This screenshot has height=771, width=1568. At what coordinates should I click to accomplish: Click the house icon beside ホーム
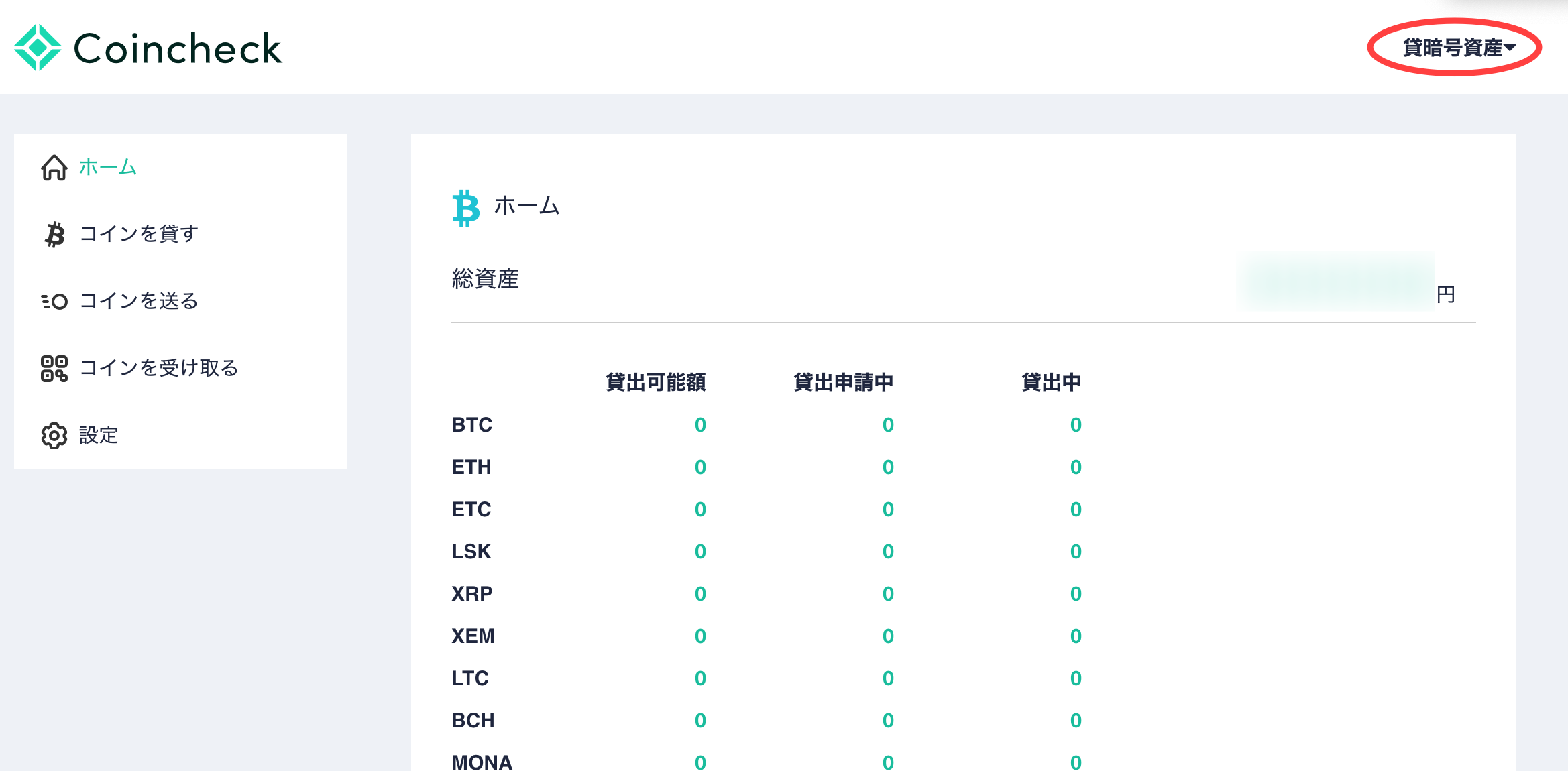click(54, 168)
